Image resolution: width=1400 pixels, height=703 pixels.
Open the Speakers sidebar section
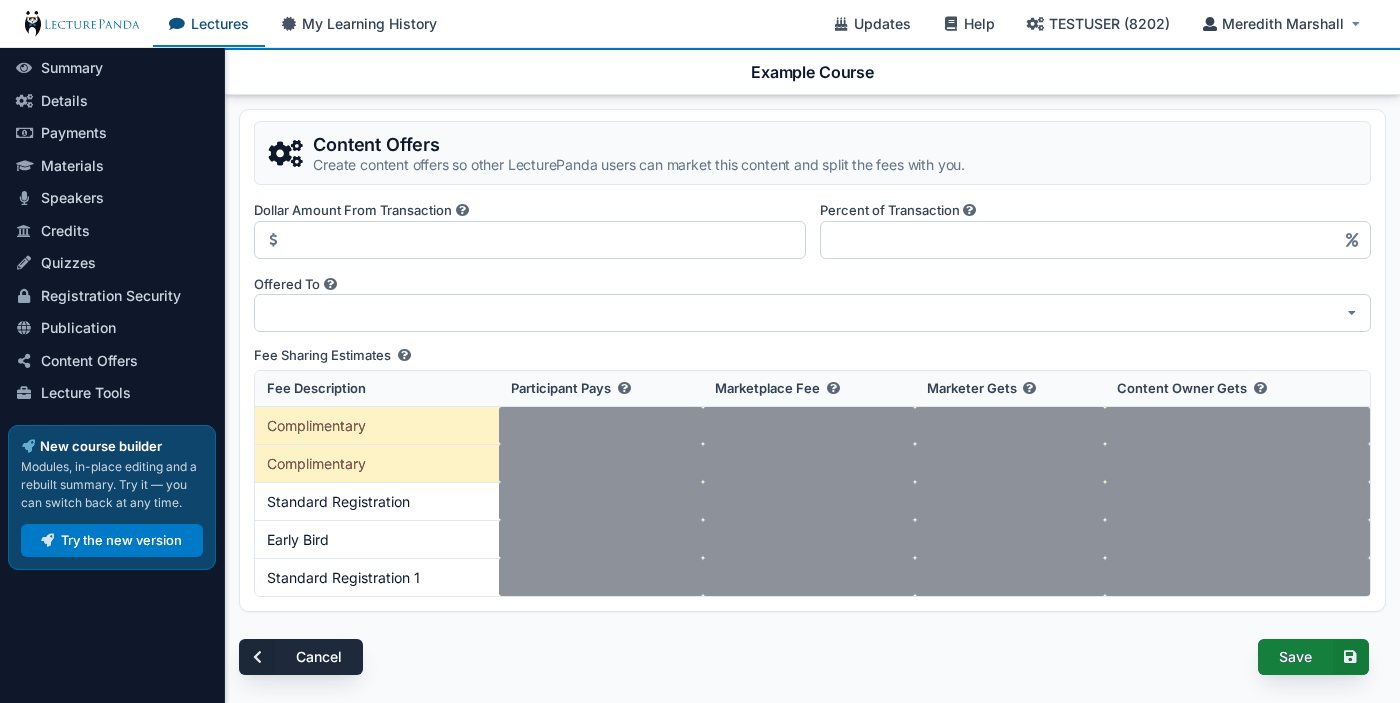point(112,198)
